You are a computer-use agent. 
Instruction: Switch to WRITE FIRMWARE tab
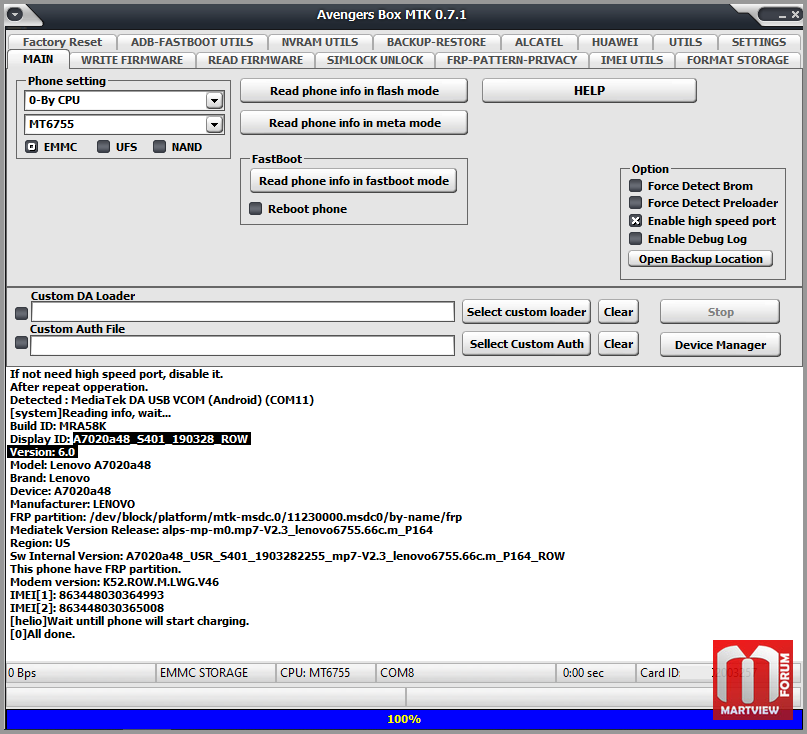pos(132,60)
